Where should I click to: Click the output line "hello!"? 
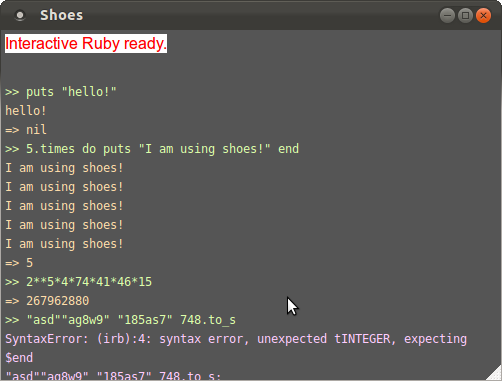click(x=26, y=111)
